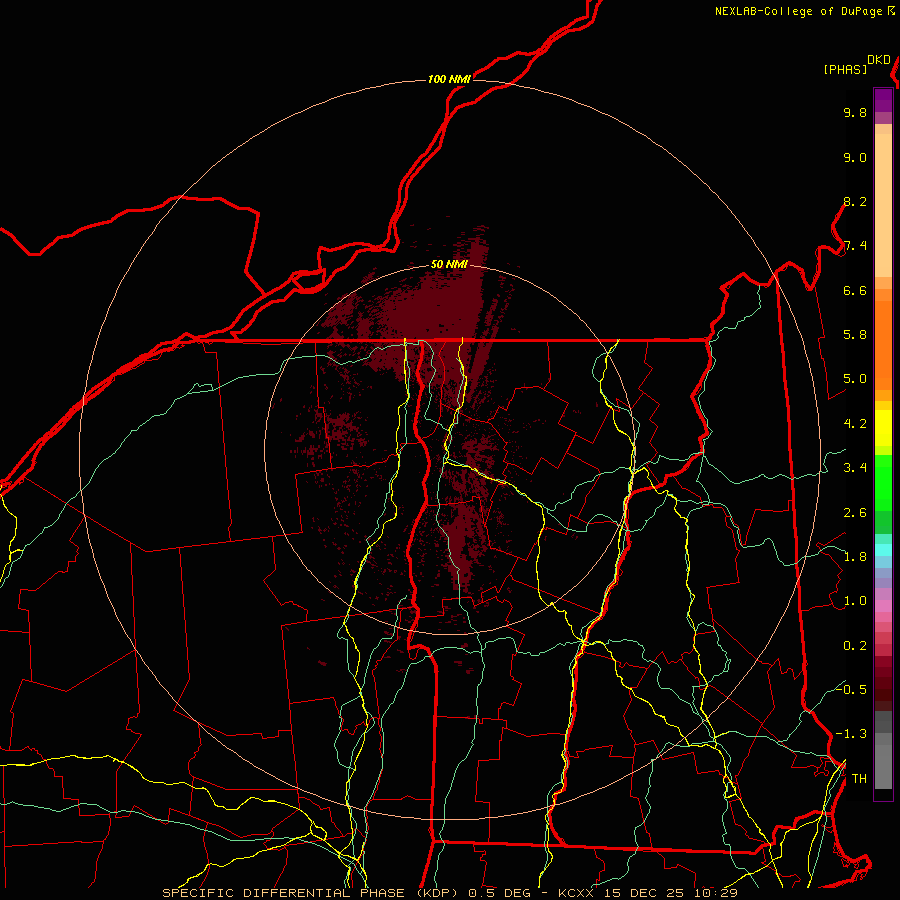
Task: Click the 0.2 color scale value
Action: tap(855, 646)
